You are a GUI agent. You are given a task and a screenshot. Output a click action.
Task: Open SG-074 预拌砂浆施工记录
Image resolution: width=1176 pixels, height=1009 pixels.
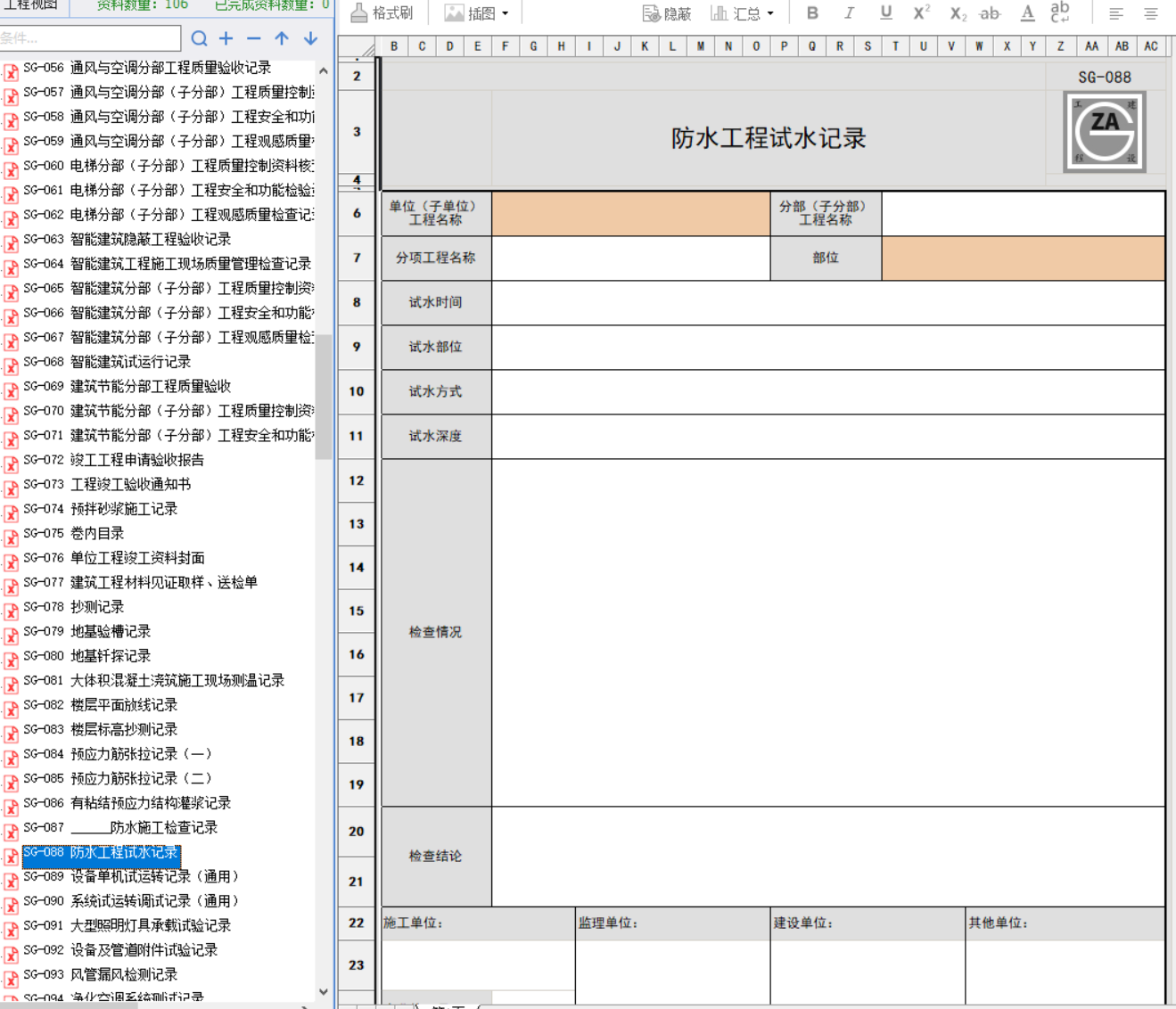[100, 509]
